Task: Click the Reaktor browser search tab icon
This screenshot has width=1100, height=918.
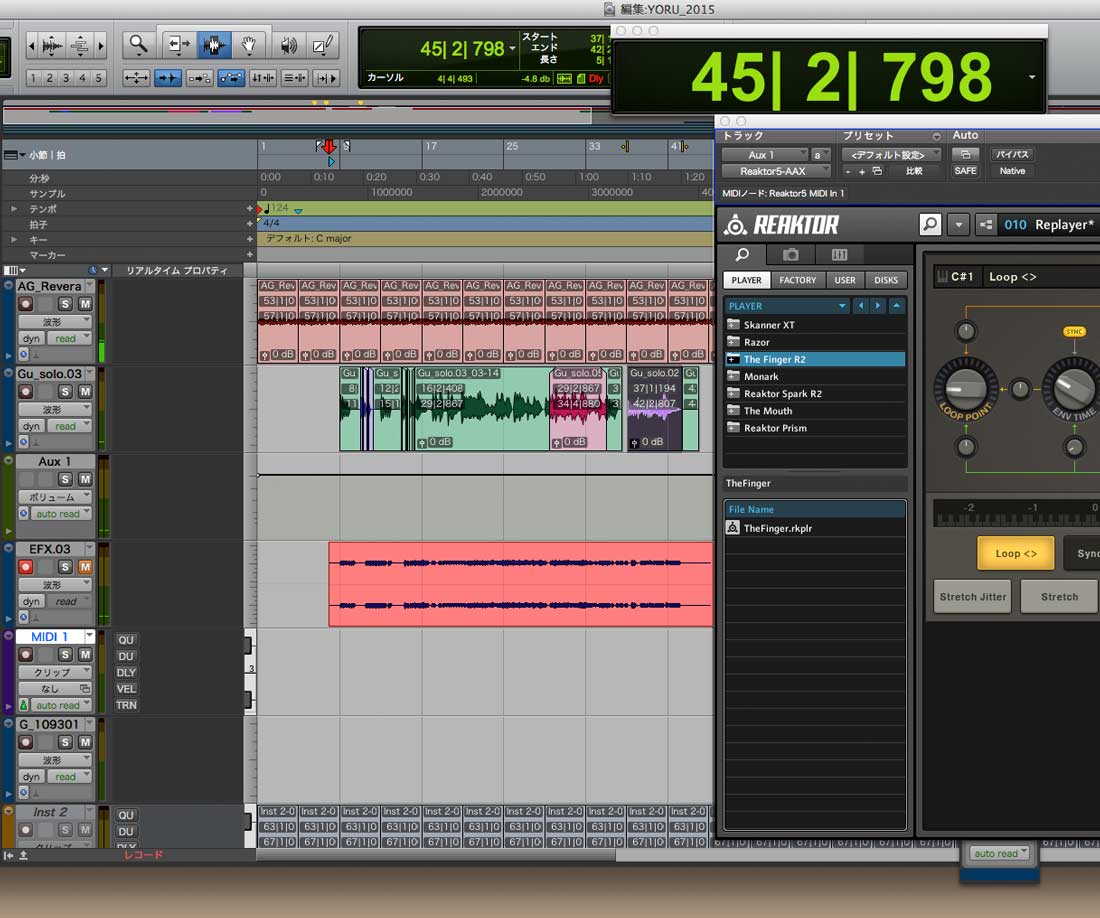Action: pyautogui.click(x=742, y=255)
